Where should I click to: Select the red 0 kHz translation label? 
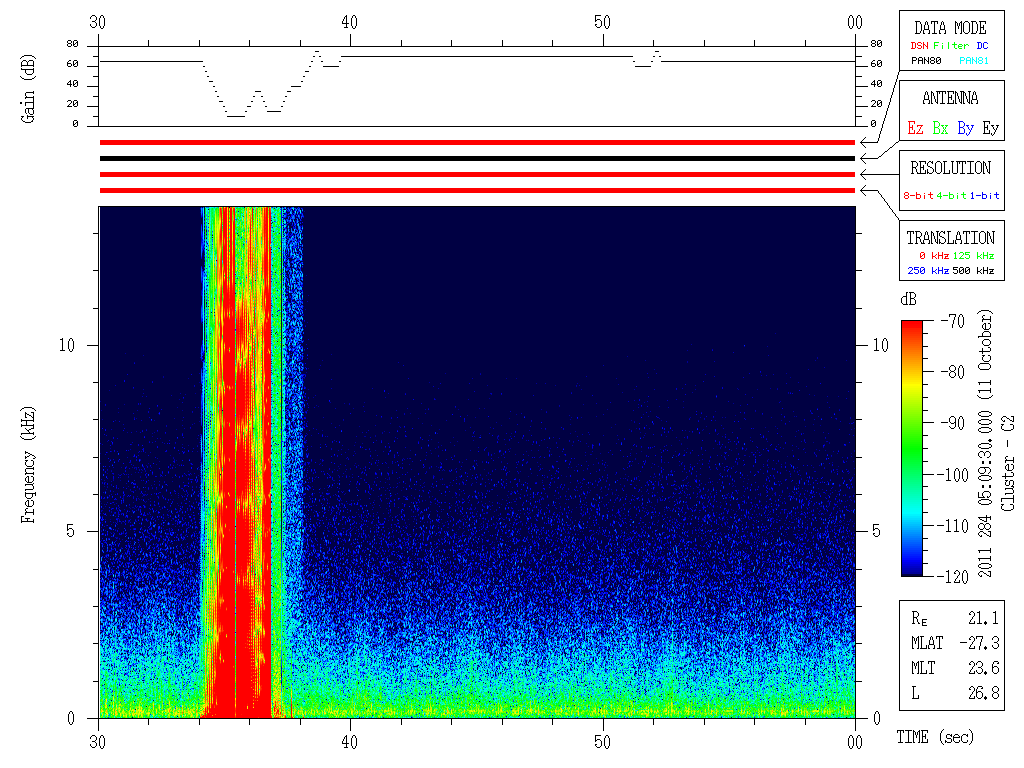933,255
